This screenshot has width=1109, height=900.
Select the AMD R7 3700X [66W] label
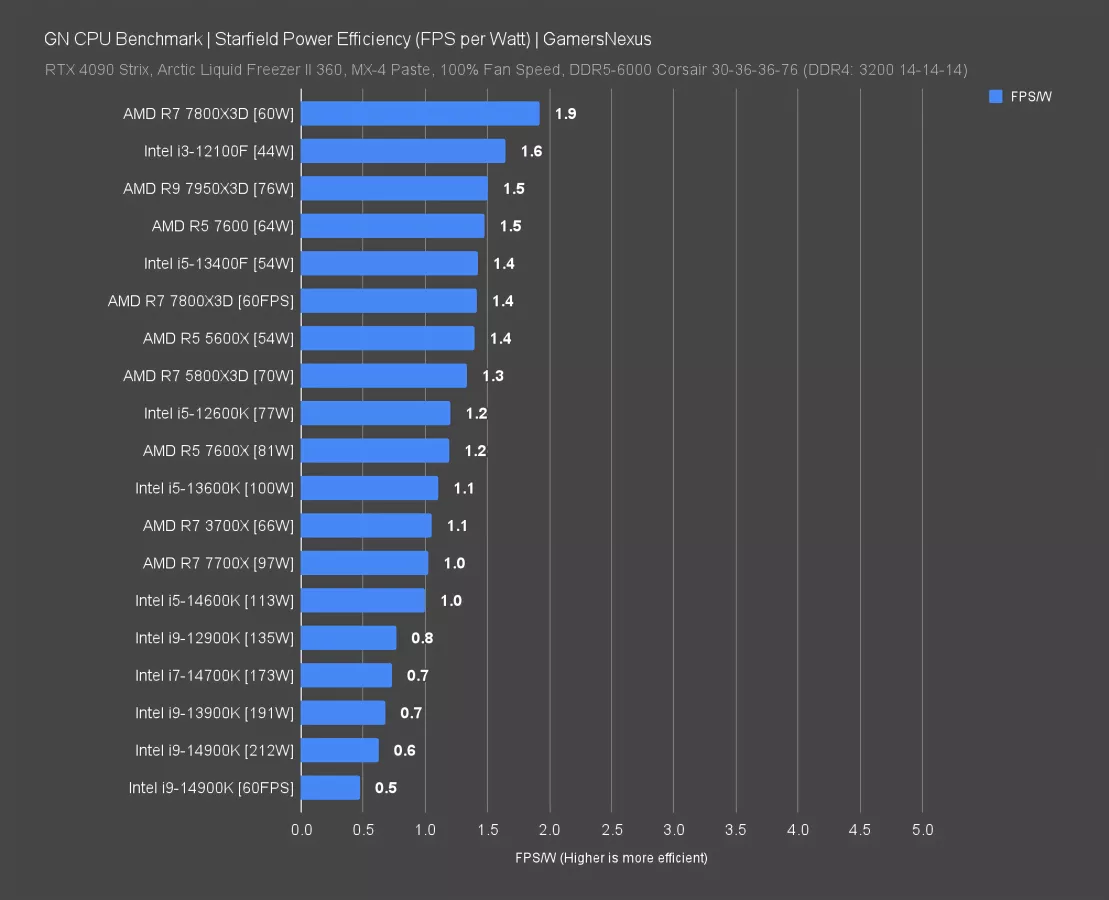pyautogui.click(x=218, y=526)
